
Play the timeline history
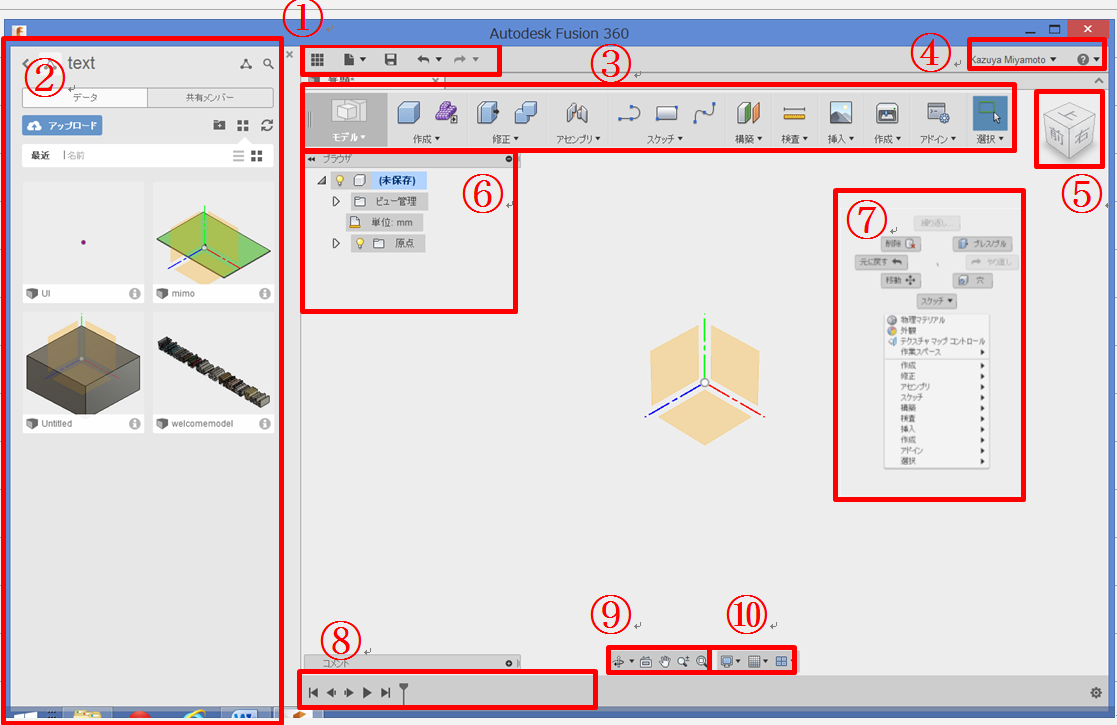(x=367, y=692)
